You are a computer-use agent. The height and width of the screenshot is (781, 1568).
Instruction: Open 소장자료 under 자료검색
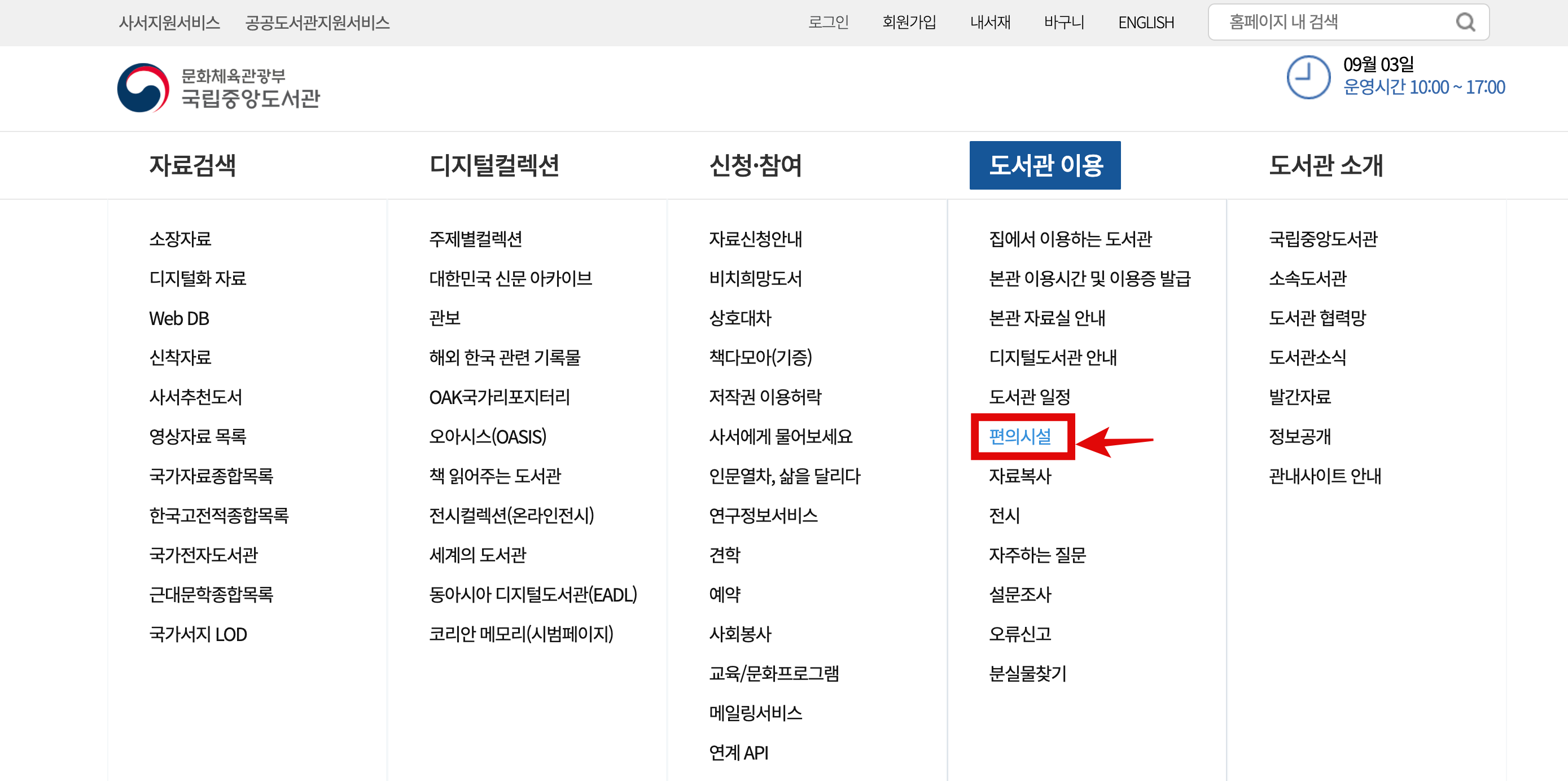180,239
